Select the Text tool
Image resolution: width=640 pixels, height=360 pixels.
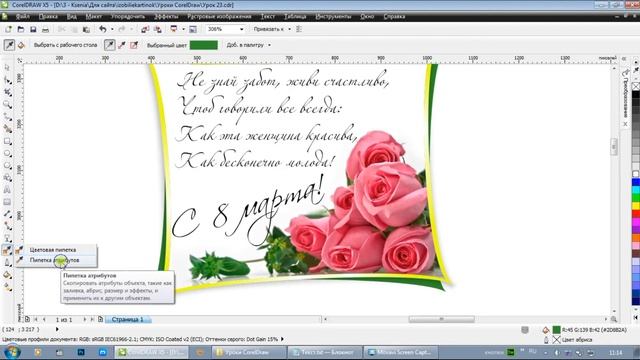click(x=7, y=190)
